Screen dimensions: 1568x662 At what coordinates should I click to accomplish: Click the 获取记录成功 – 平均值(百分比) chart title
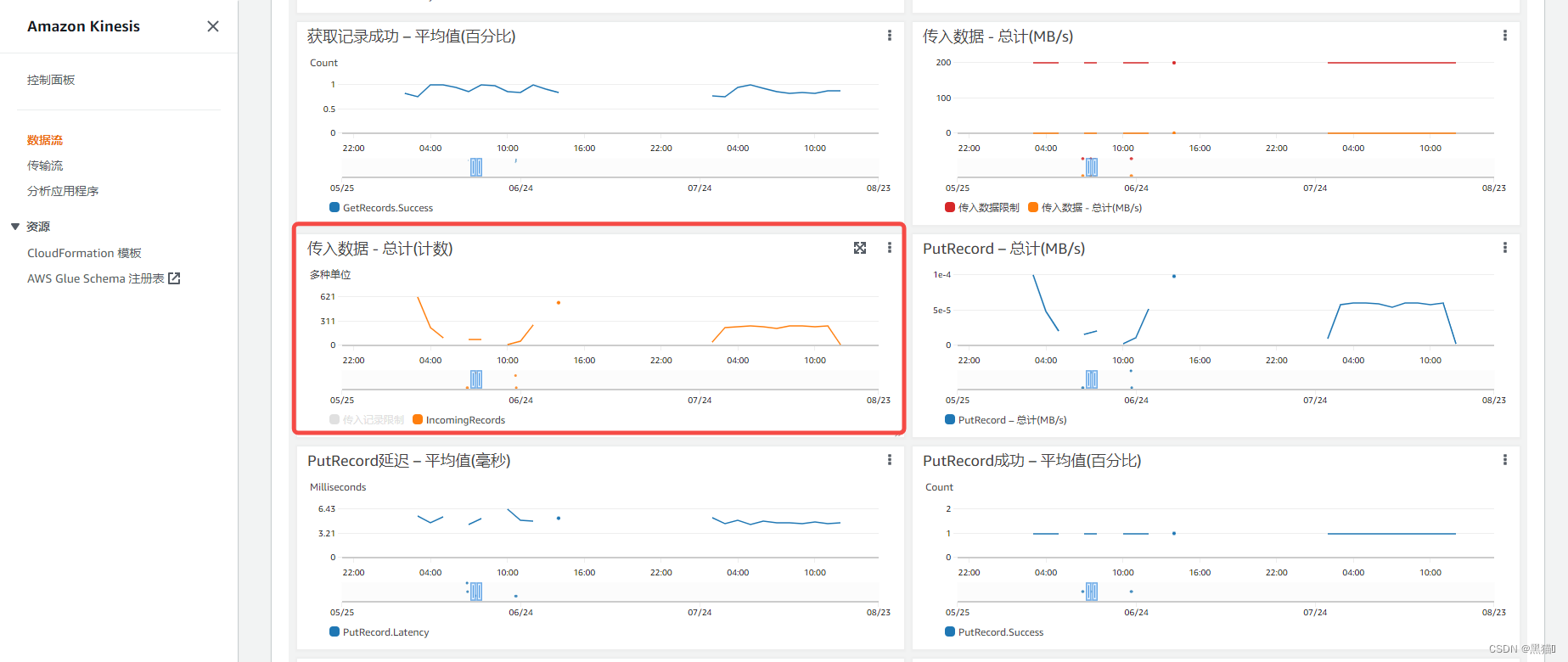tap(412, 36)
